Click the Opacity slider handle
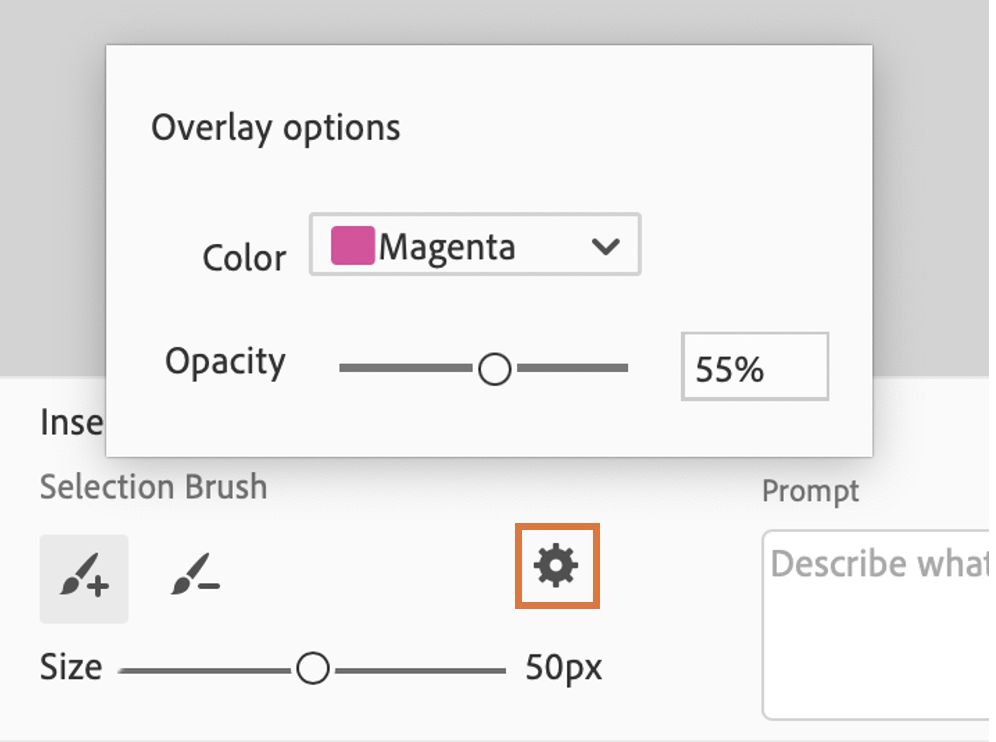Viewport: 996px width, 742px height. pos(494,369)
